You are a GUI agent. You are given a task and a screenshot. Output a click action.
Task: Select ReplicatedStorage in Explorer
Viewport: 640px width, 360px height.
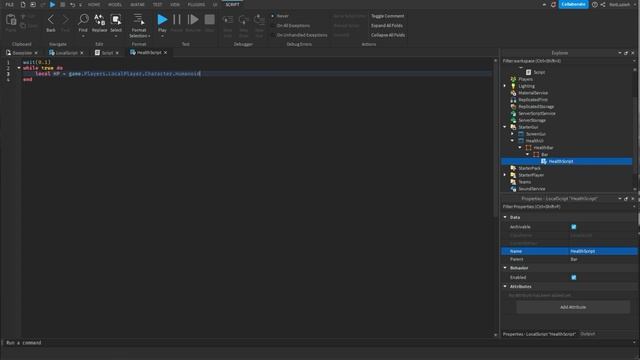536,107
